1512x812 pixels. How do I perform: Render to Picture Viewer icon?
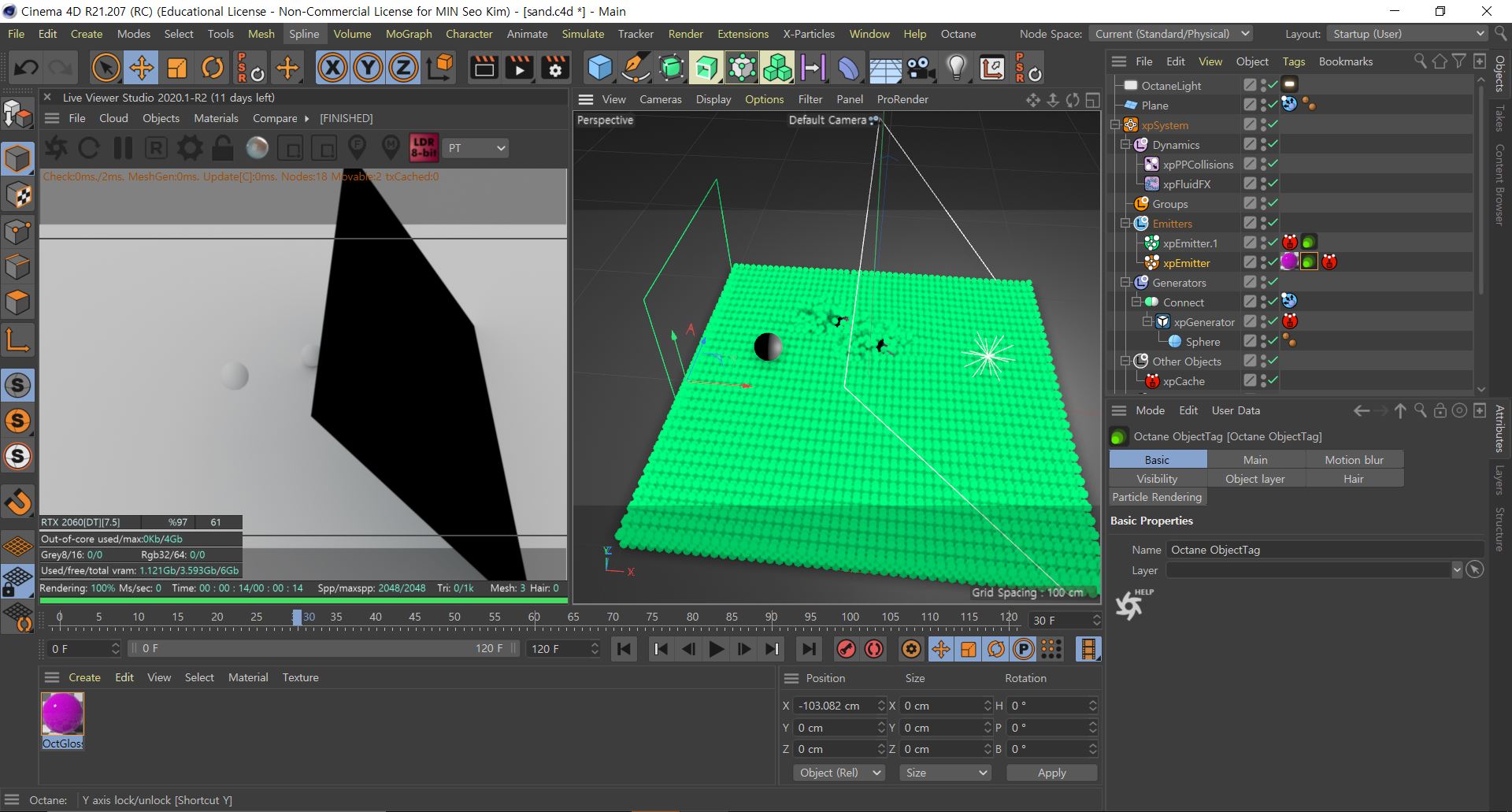click(x=520, y=68)
